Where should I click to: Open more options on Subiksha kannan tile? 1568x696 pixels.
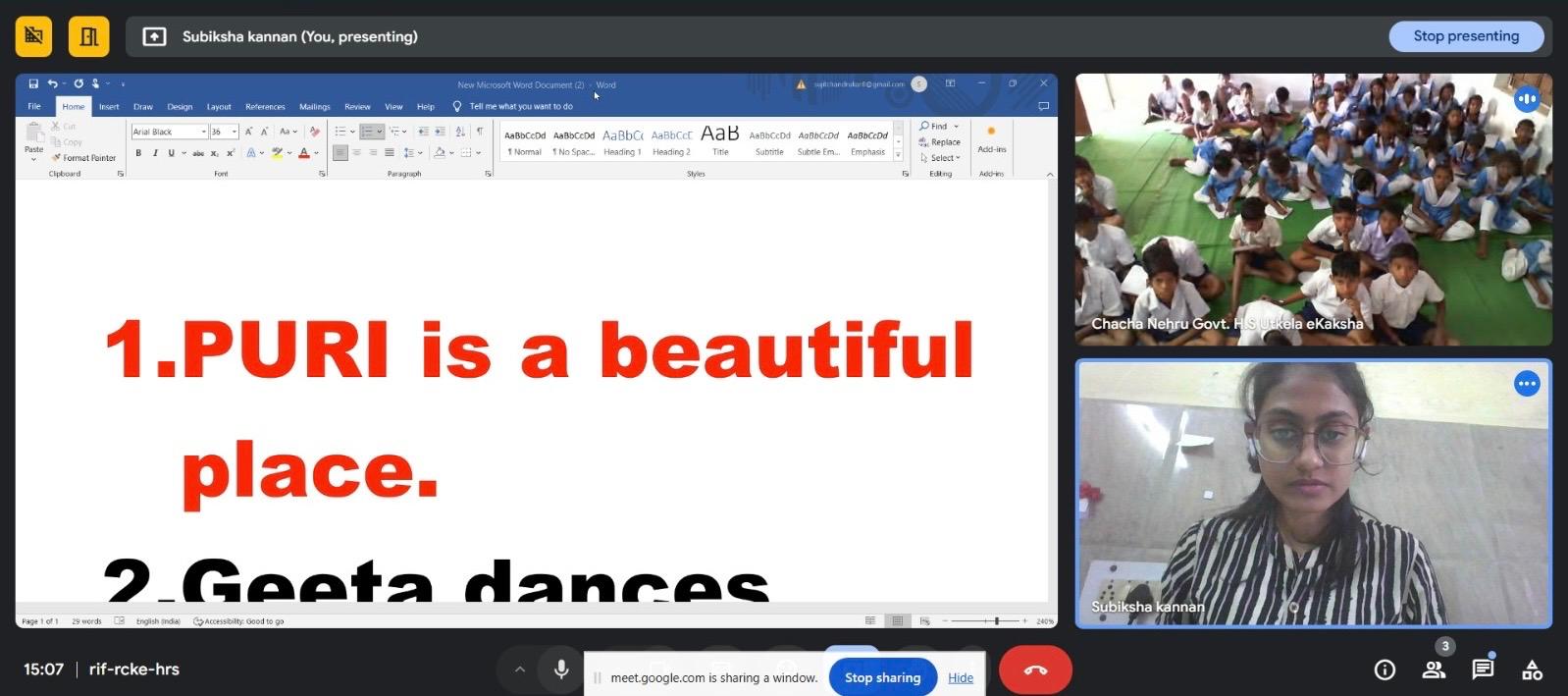point(1526,384)
